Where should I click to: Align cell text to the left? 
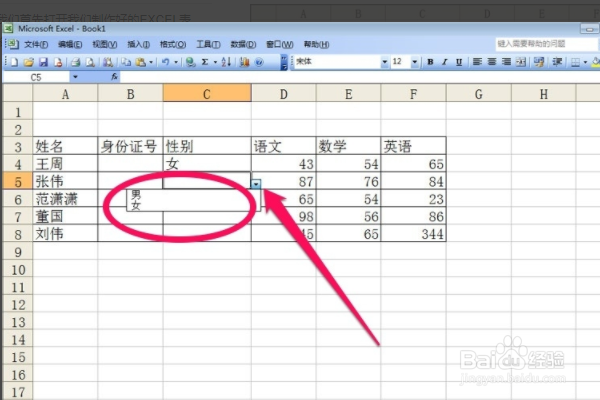tap(477, 62)
